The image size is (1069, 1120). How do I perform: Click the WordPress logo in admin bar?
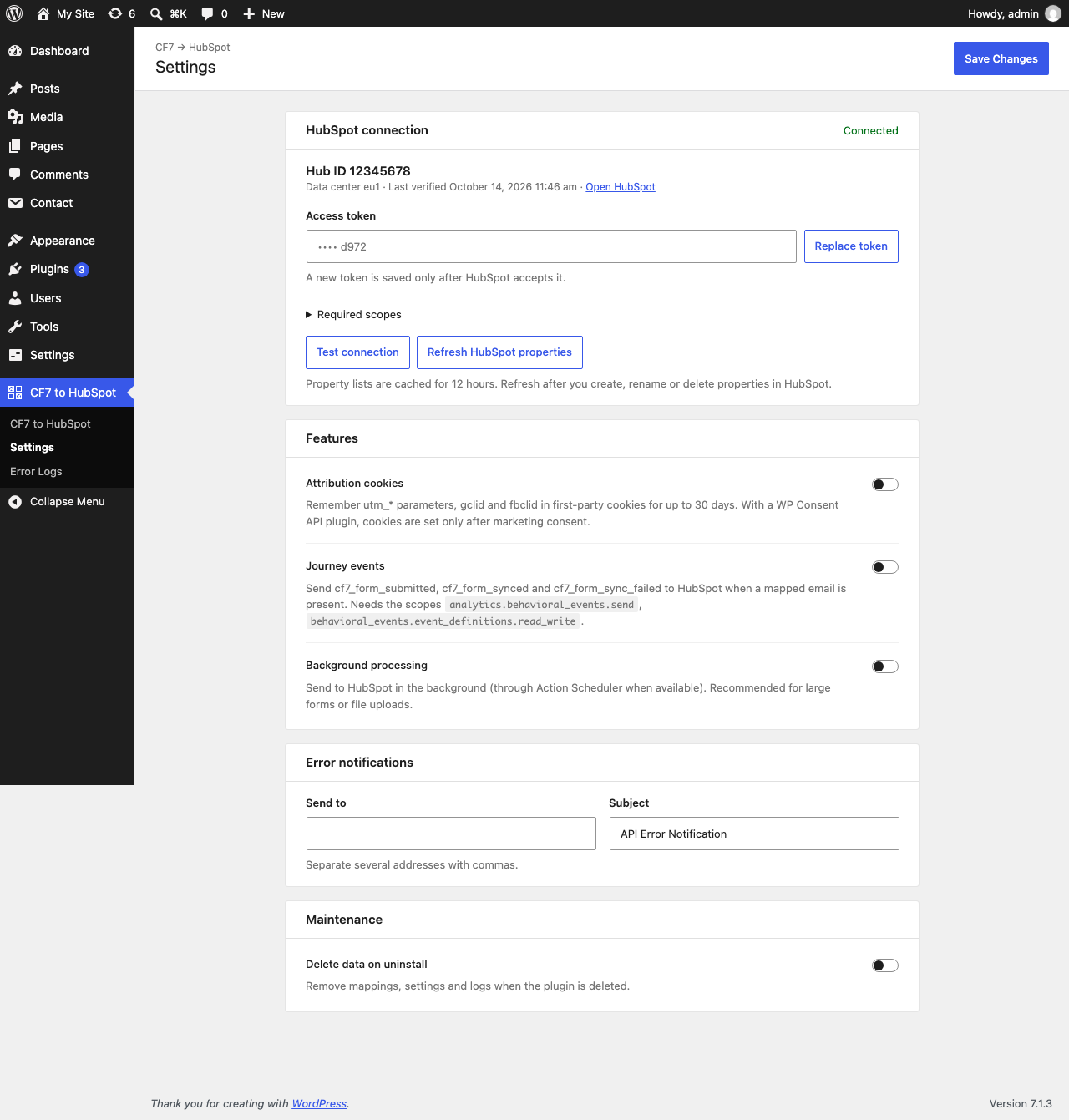coord(14,13)
